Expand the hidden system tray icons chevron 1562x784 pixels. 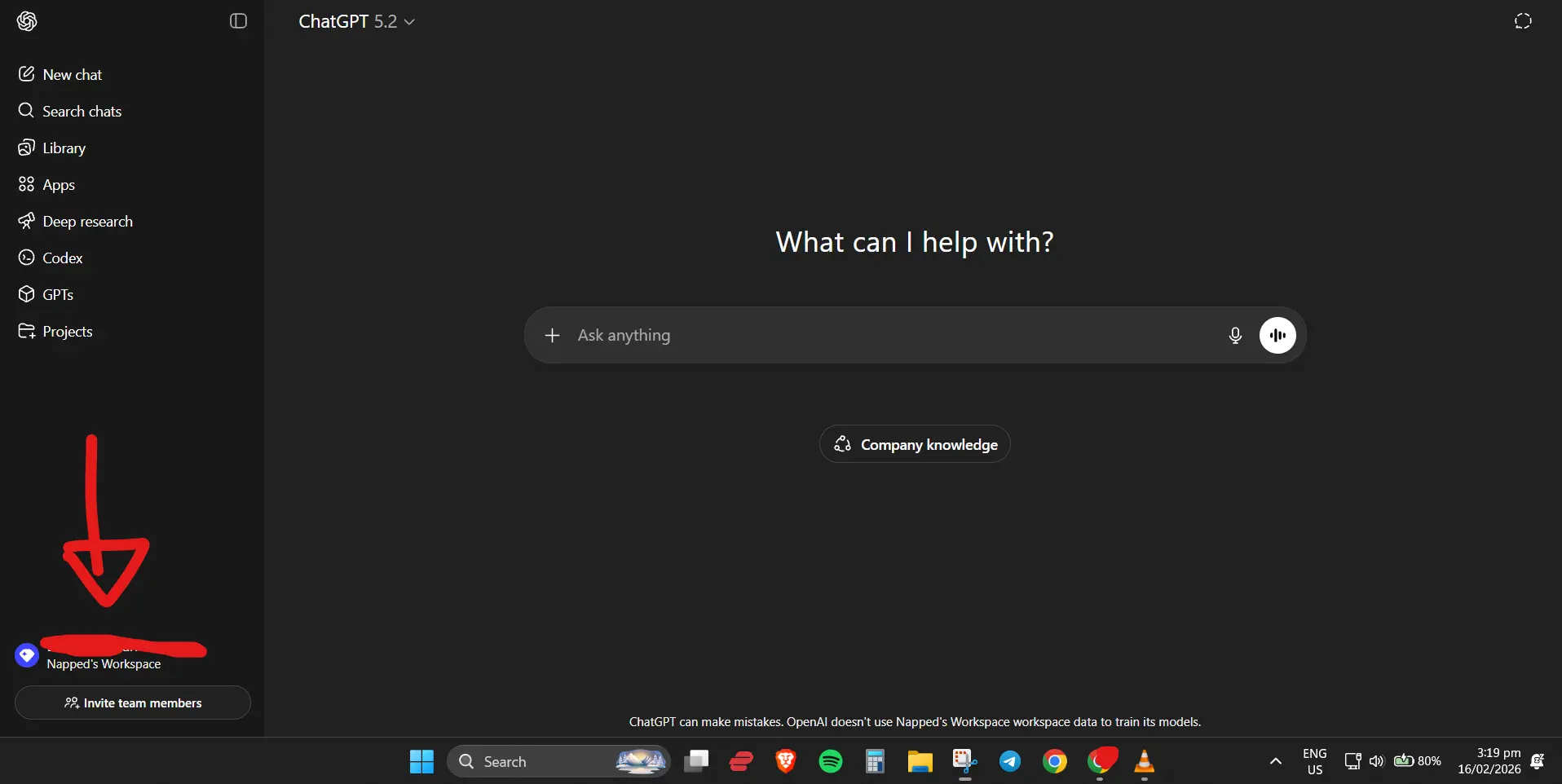click(x=1276, y=761)
